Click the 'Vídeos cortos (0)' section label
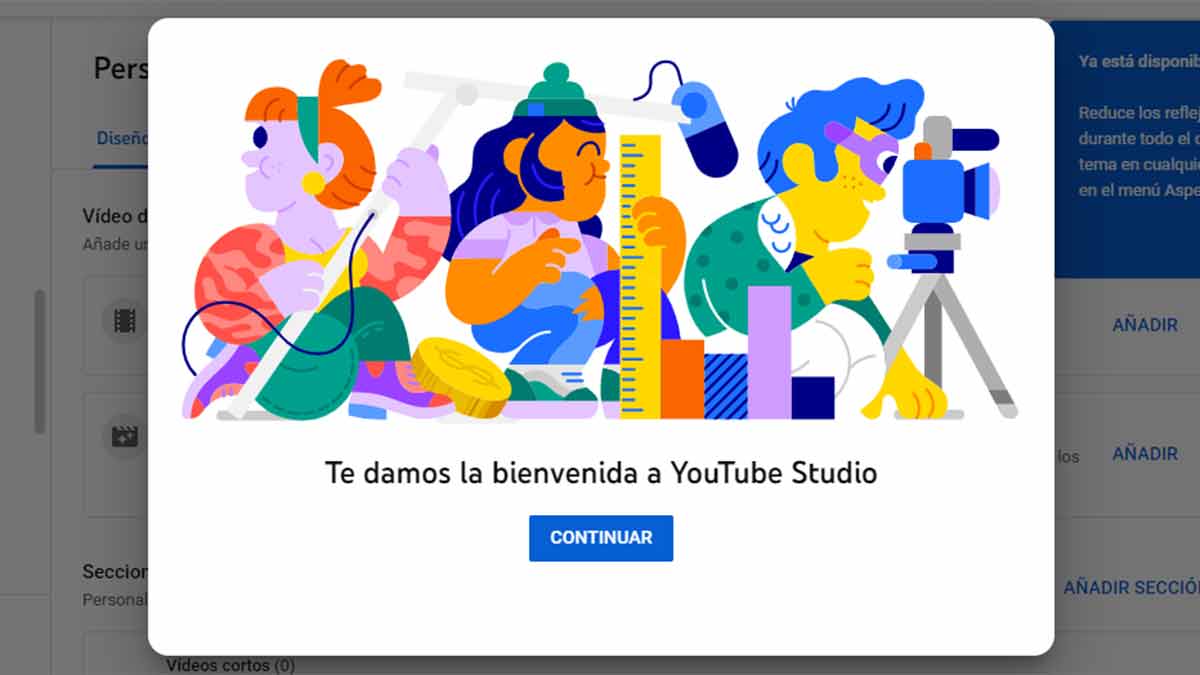 [x=230, y=665]
